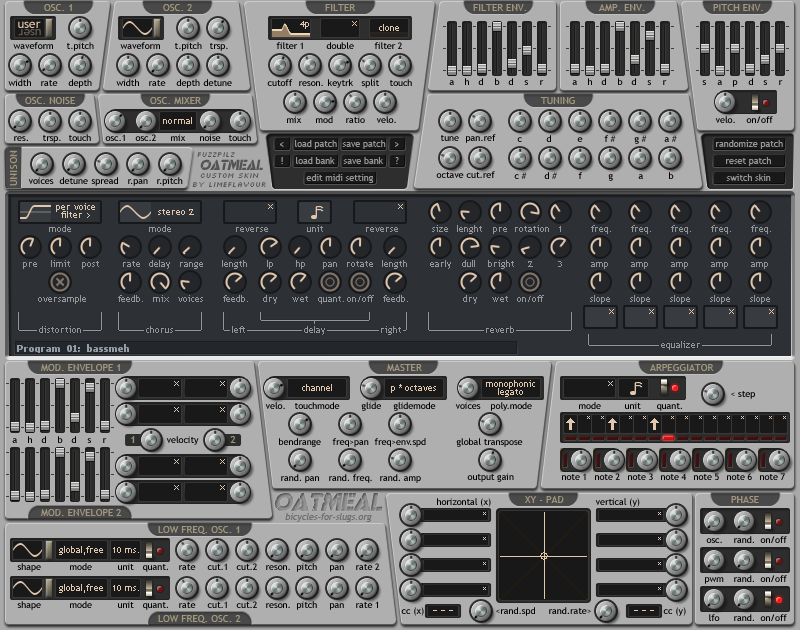800x630 pixels.
Task: Open the arpeggiator mode selector
Action: click(x=589, y=388)
